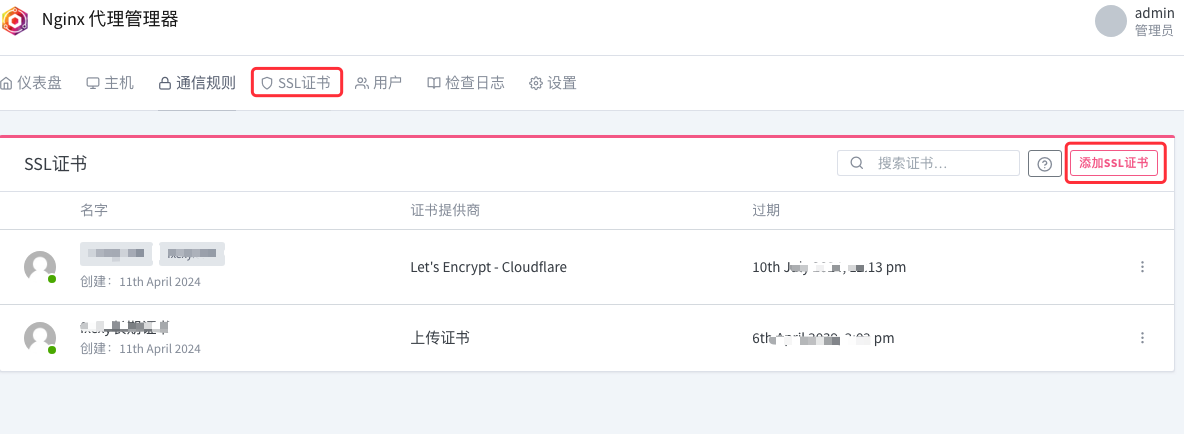The height and width of the screenshot is (434, 1184).
Task: Click the Nginx Proxy Manager logo icon
Action: point(15,20)
